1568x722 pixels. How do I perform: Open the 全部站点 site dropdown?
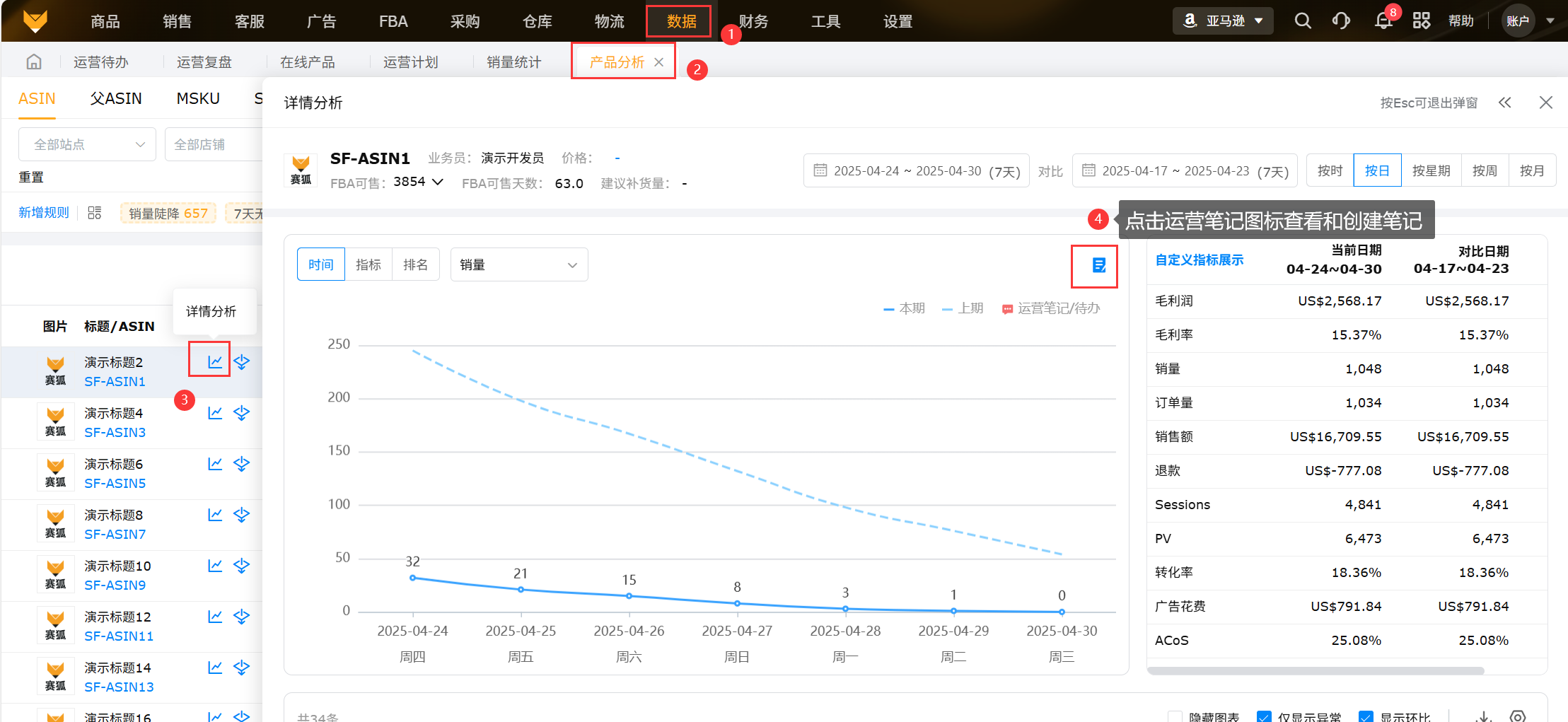point(87,144)
